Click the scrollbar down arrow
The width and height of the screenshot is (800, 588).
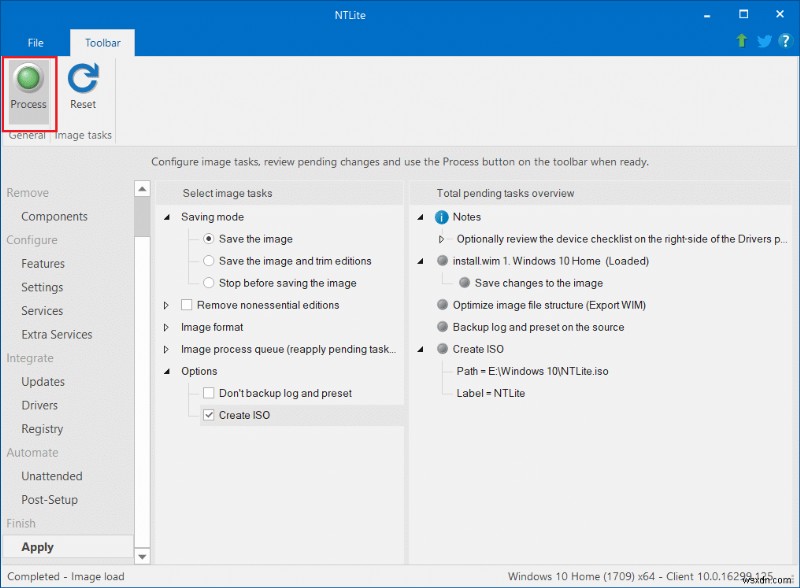pyautogui.click(x=142, y=555)
